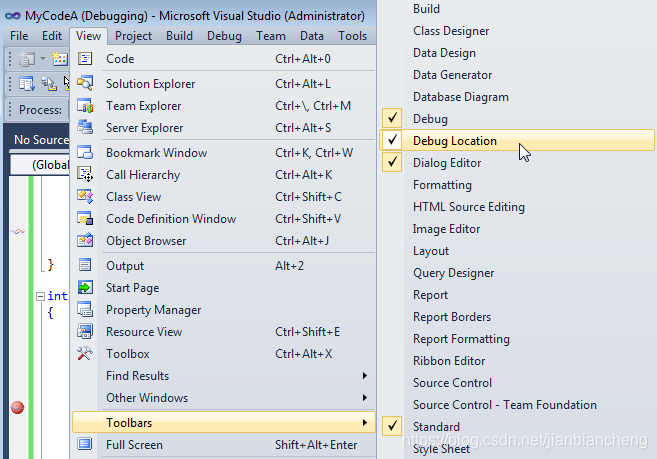This screenshot has width=657, height=459.
Task: Expand the Find Results submenu
Action: coord(224,376)
